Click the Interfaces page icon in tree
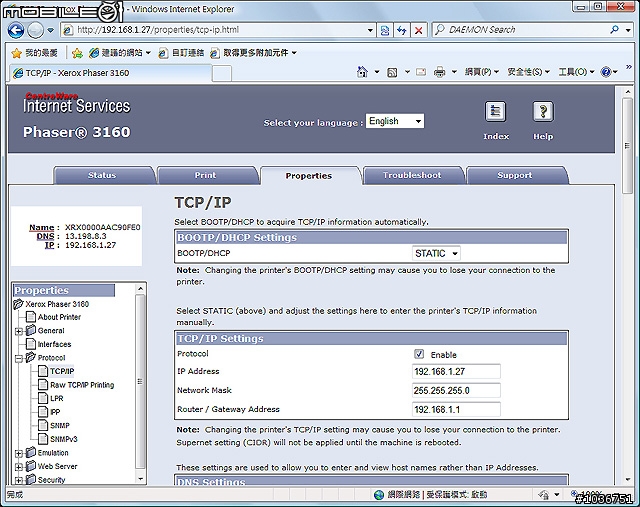The image size is (640, 507). point(31,344)
